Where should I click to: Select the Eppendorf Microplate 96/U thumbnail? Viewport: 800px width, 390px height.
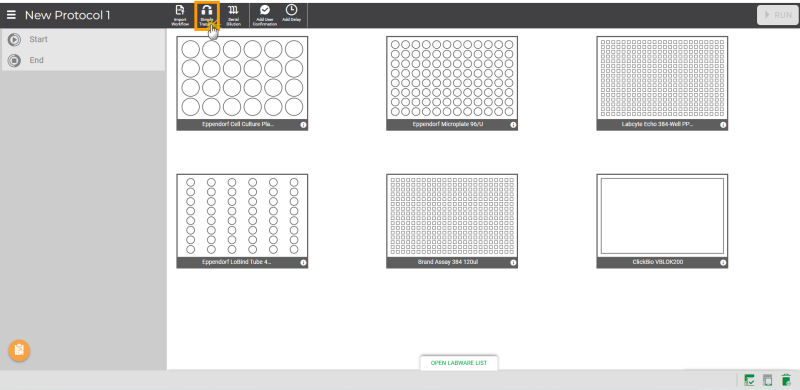[452, 83]
